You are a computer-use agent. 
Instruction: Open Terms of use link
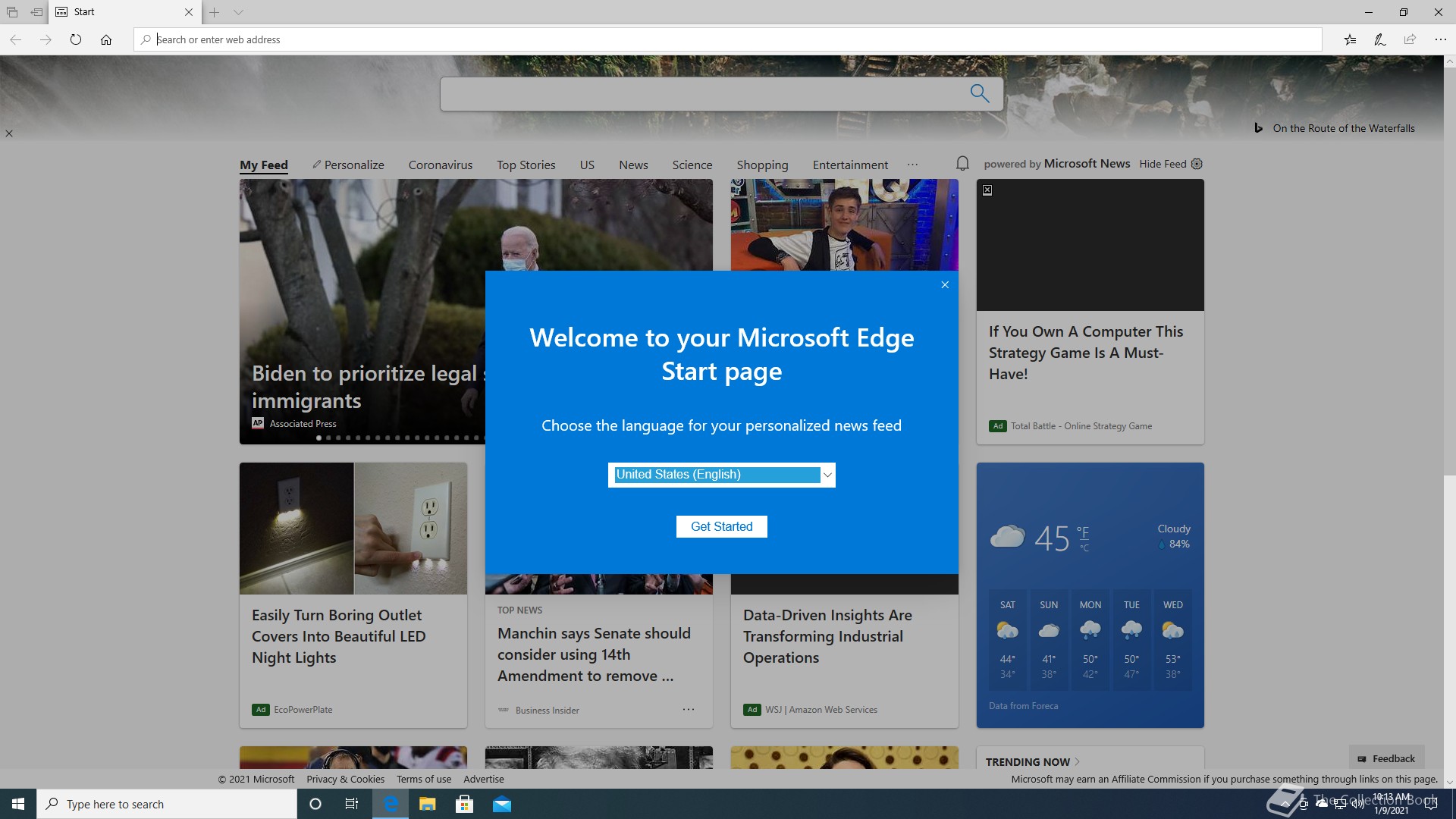[x=424, y=779]
